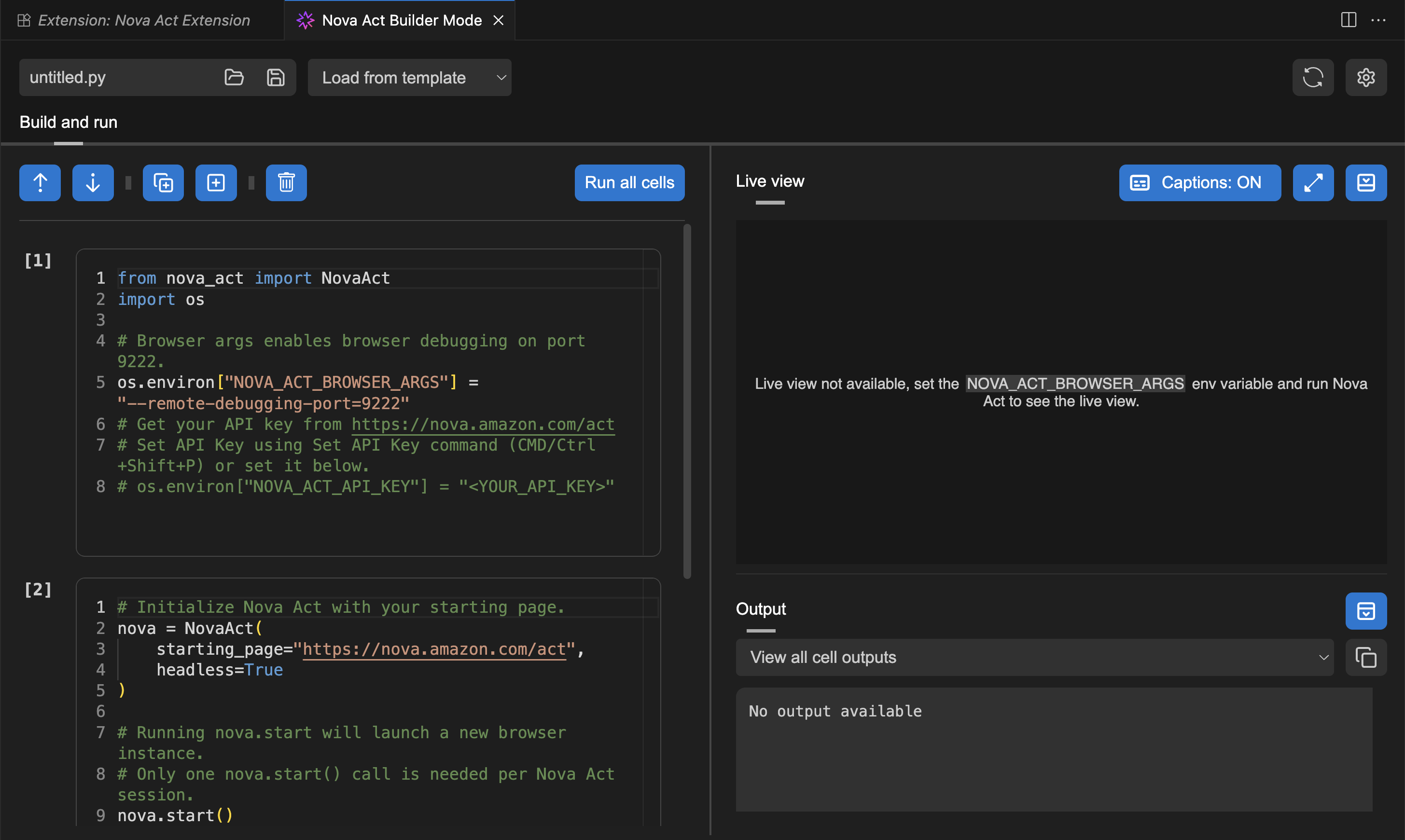Open a file with the folder icon
Viewport: 1405px width, 840px height.
(234, 77)
